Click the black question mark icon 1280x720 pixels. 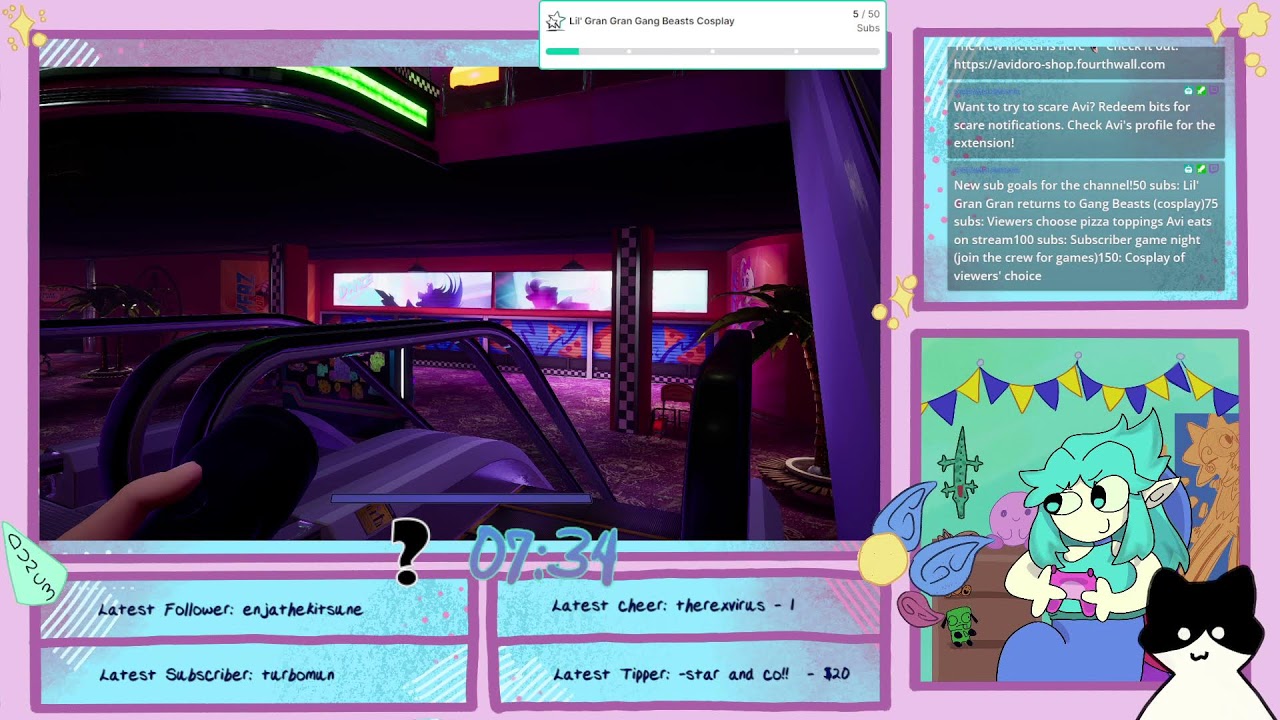tap(409, 552)
